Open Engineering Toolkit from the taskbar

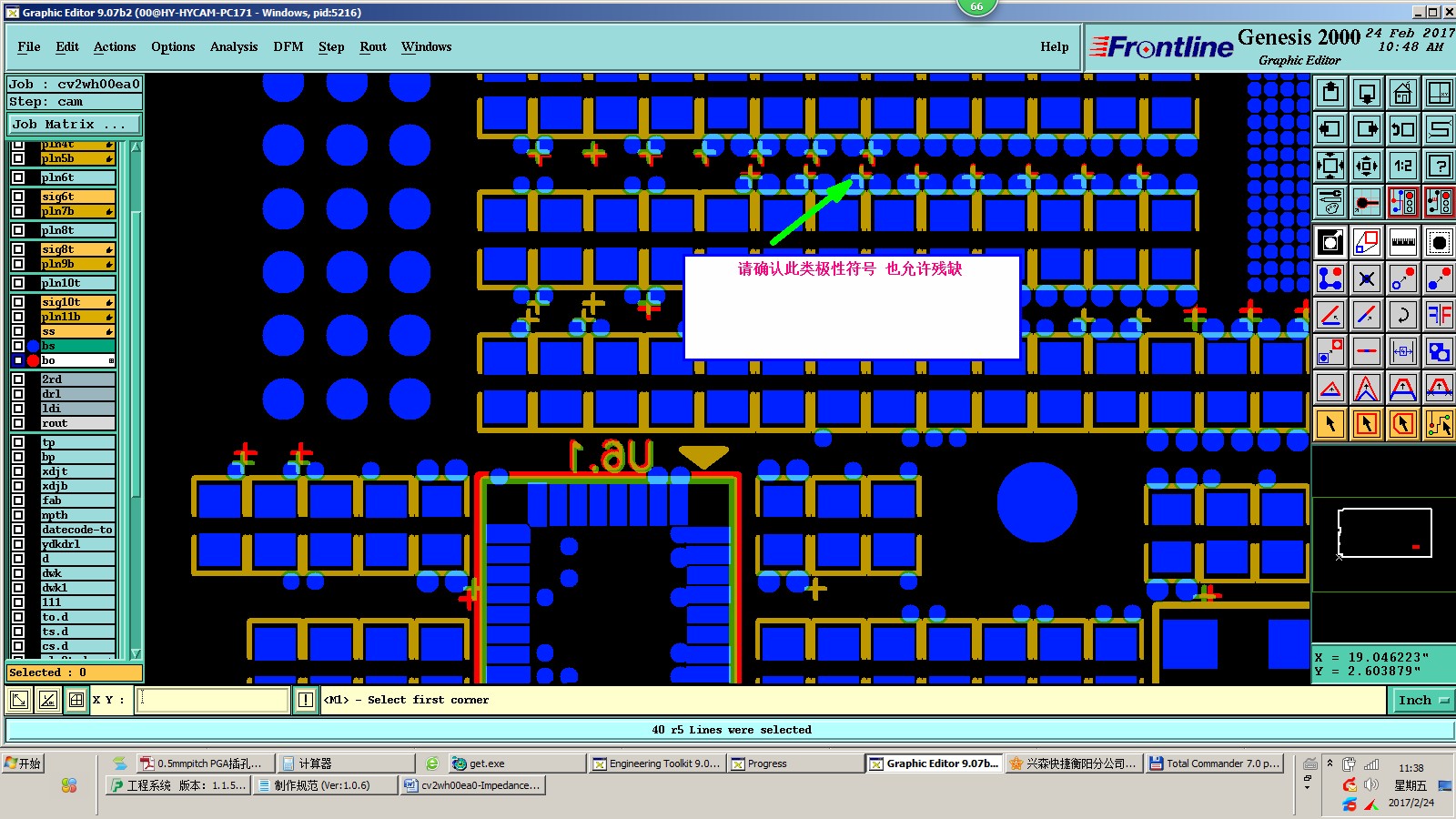[657, 763]
